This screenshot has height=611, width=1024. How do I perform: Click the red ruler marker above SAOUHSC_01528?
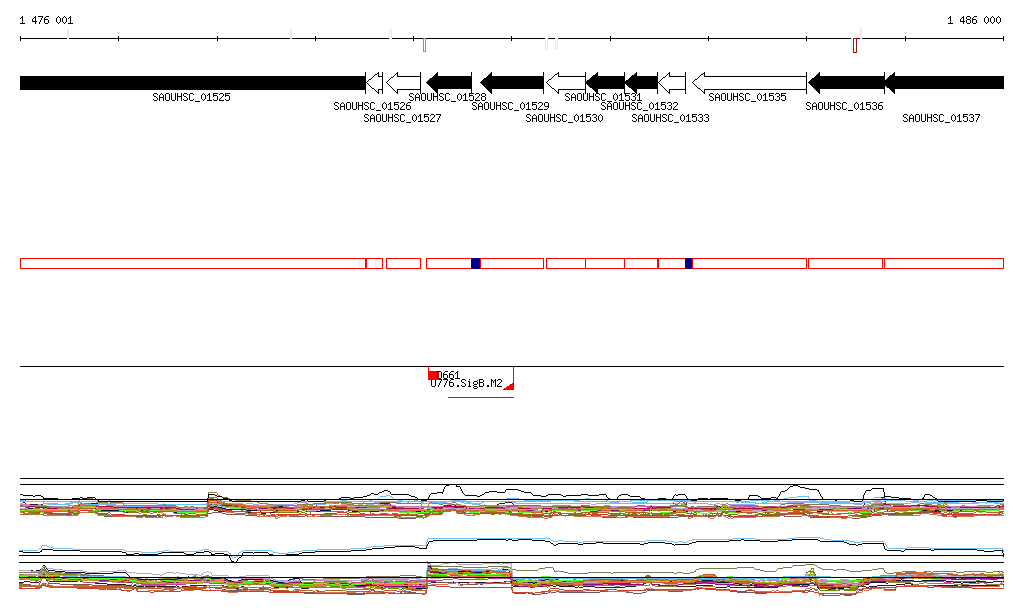click(424, 45)
